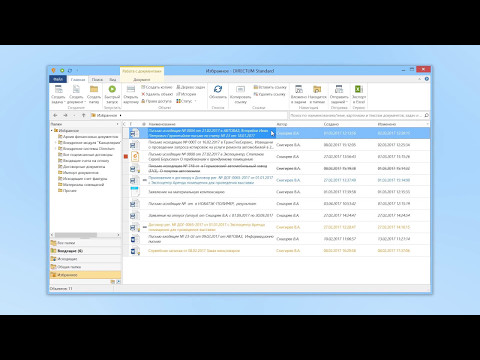Open the Исходящие navigation section
Screen dimensions: 480x360
pos(85,259)
